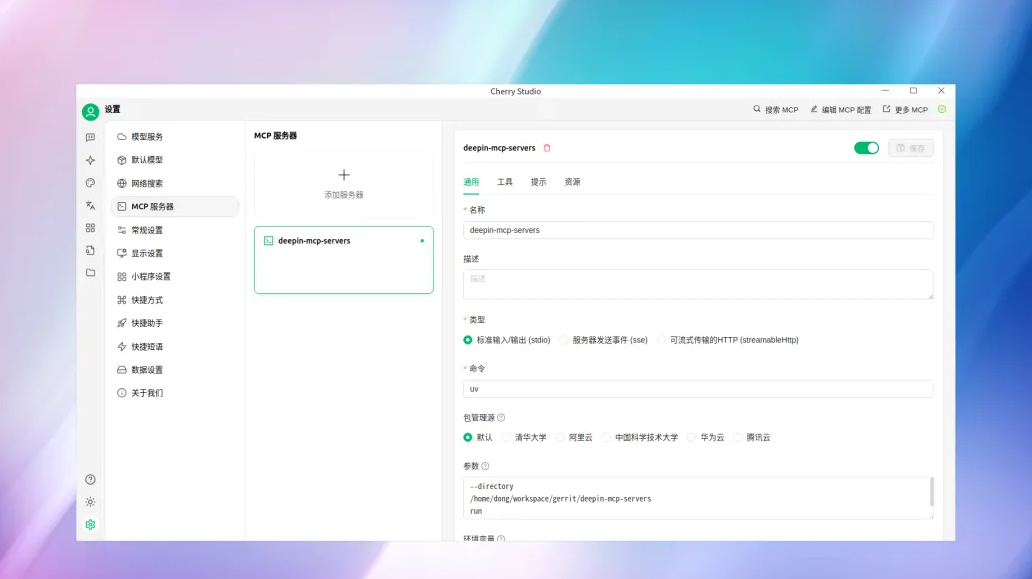This screenshot has width=1032, height=579.
Task: Choose 腾讯云 package source
Action: [752, 438]
